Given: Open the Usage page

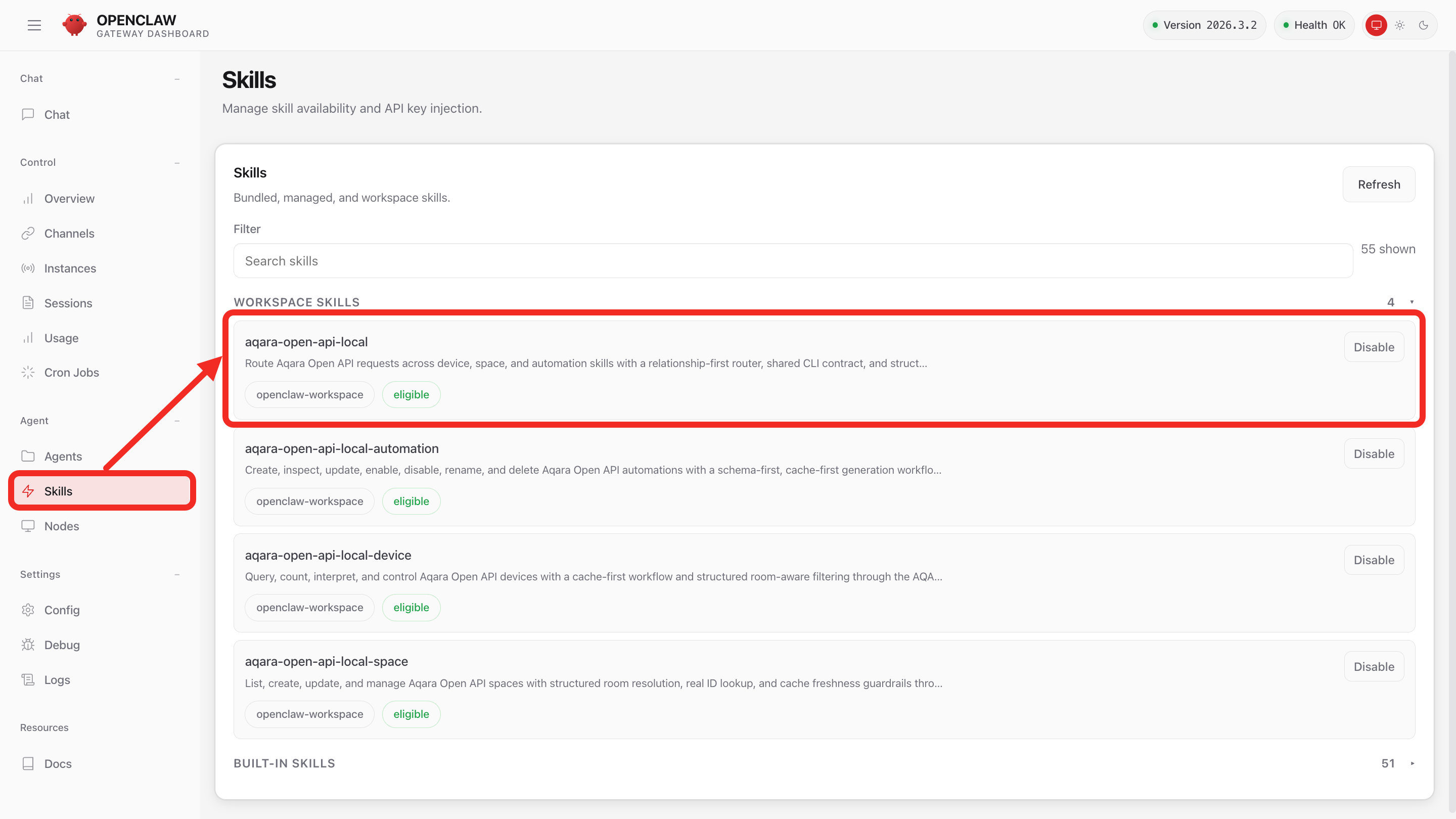Looking at the screenshot, I should [102, 338].
